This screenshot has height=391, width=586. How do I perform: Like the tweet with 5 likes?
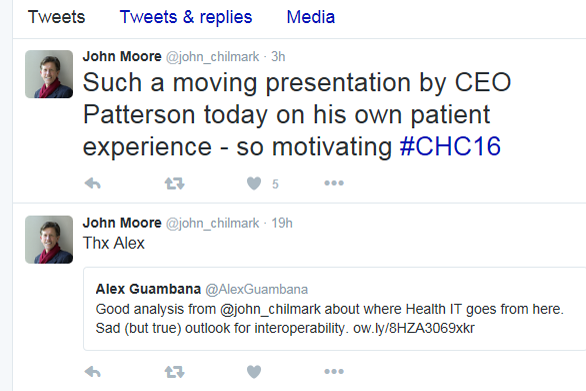point(254,184)
